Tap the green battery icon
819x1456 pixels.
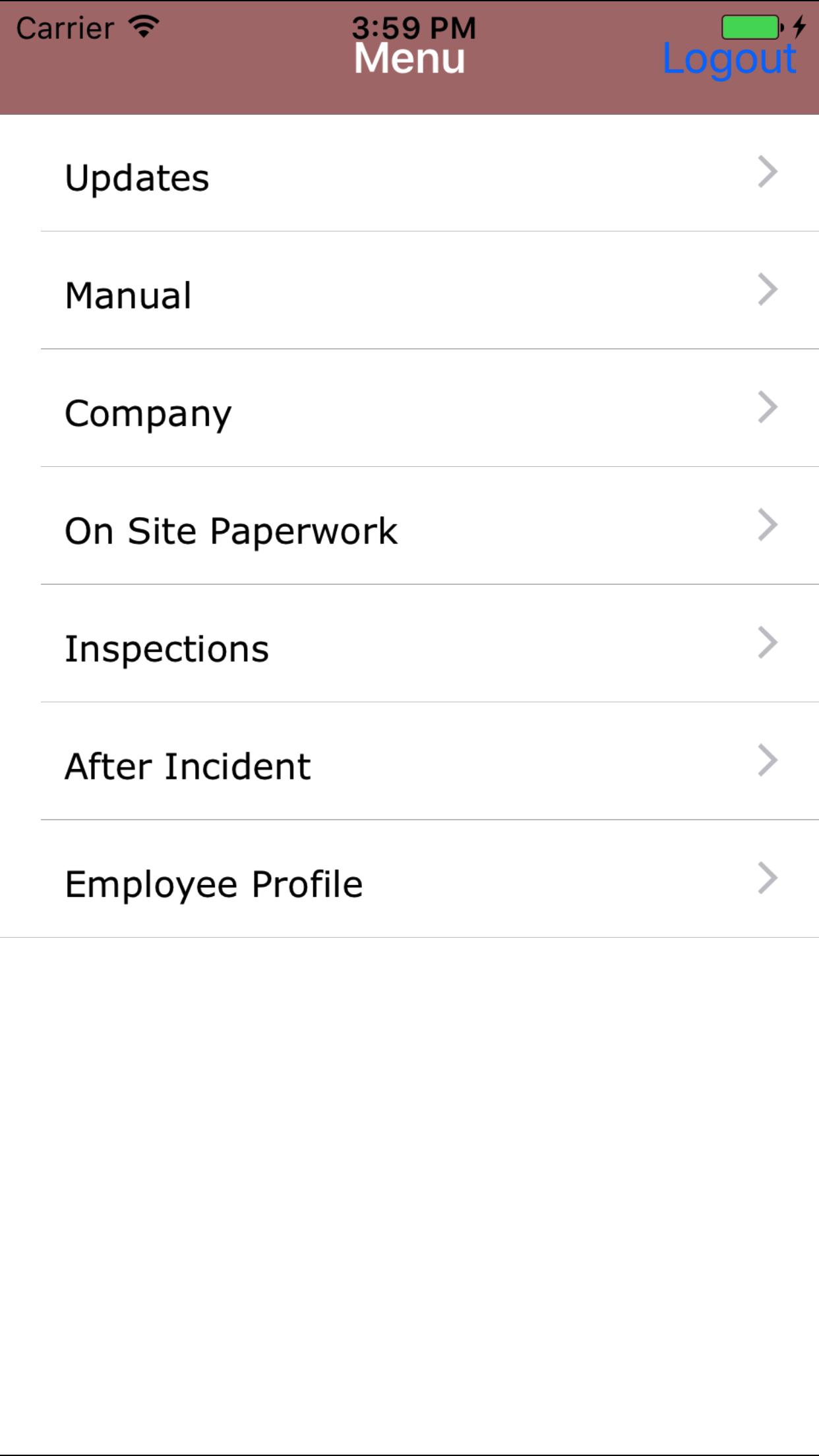point(752,27)
